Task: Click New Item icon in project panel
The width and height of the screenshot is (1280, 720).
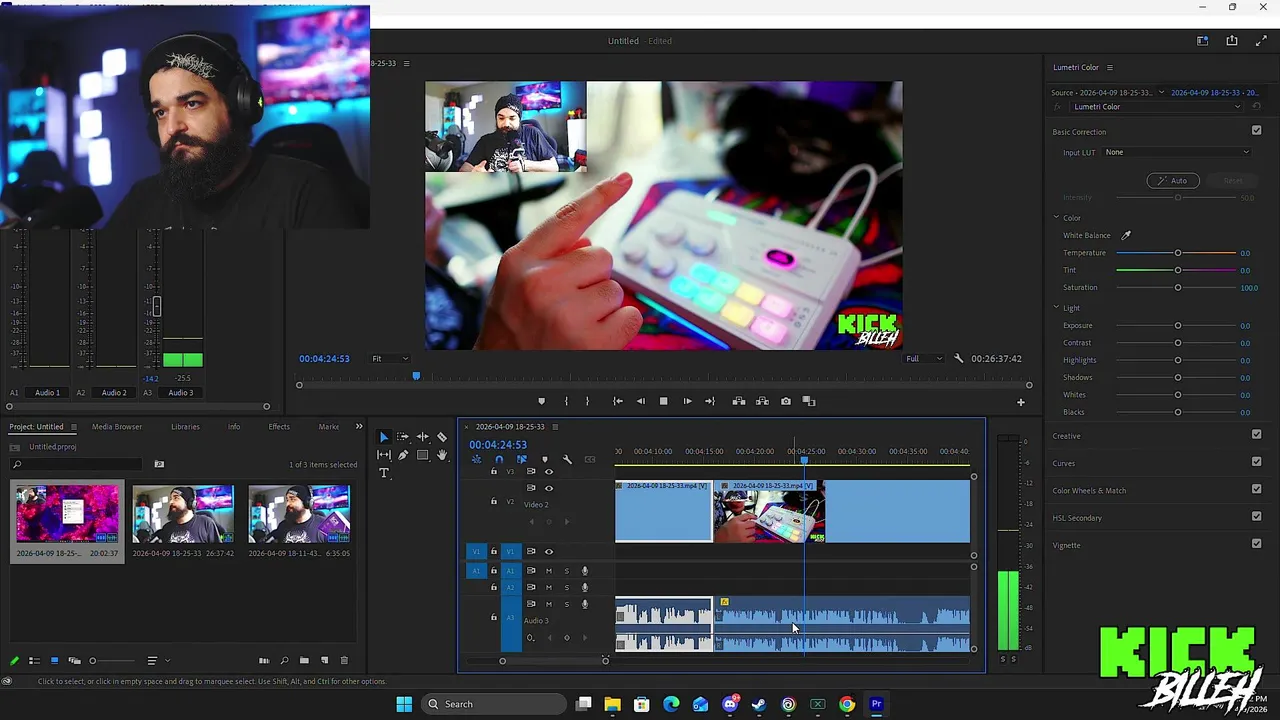Action: tap(324, 660)
